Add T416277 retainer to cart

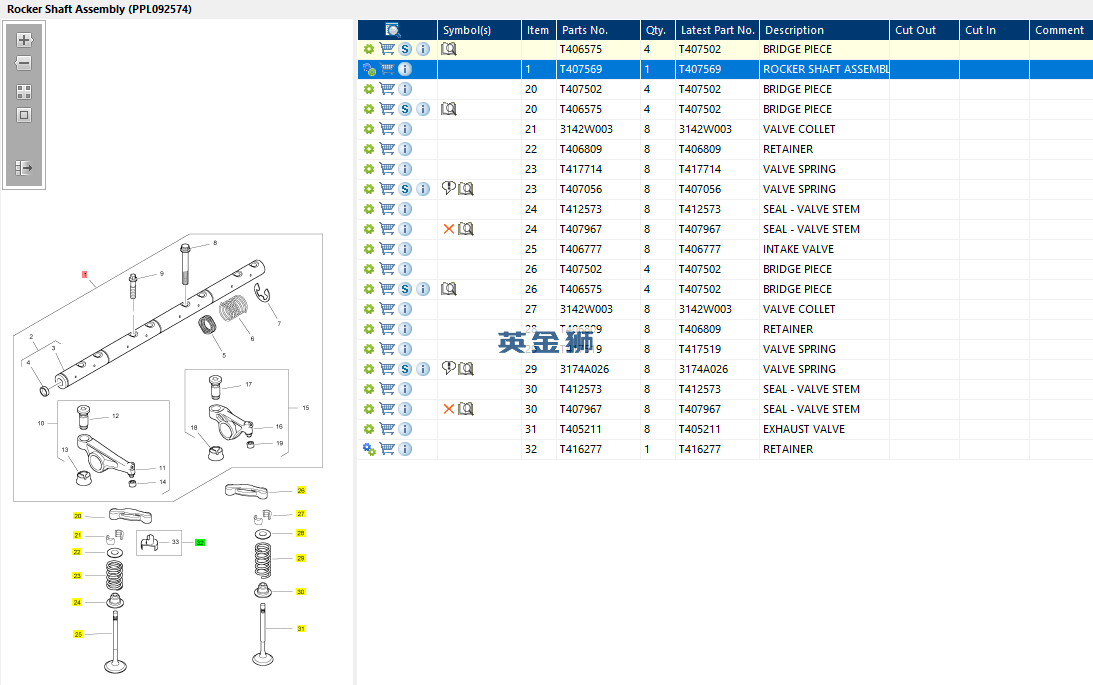tap(387, 449)
